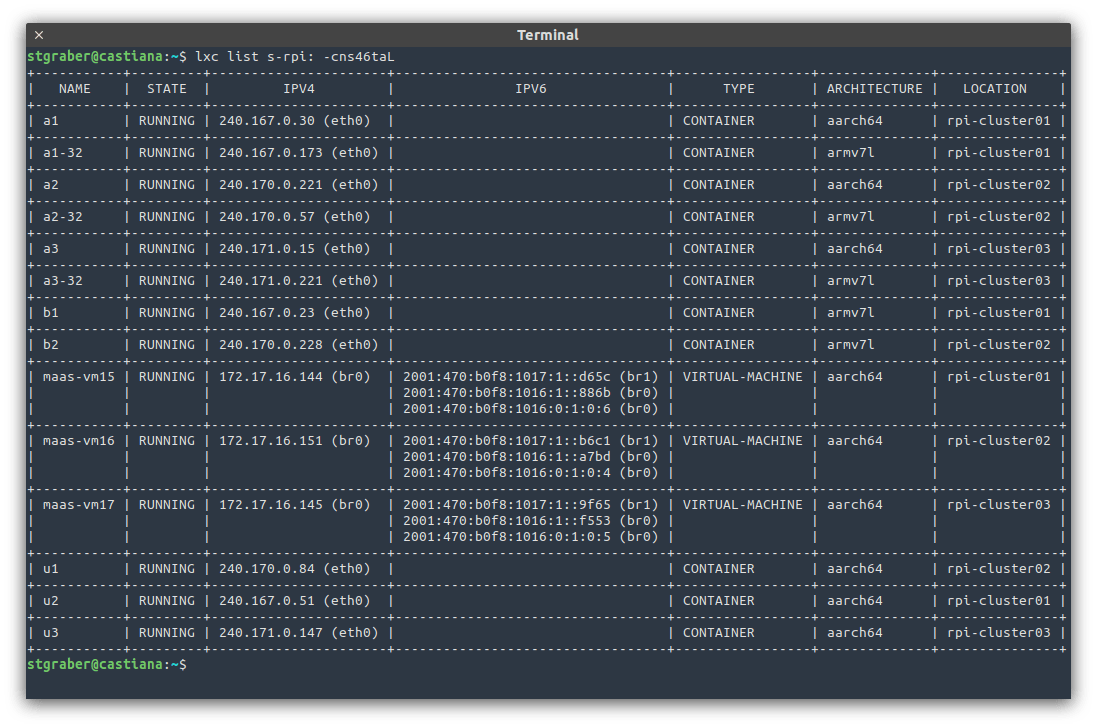Click the IPv4 address 240.167.0.23 (eth0)

pos(295,313)
